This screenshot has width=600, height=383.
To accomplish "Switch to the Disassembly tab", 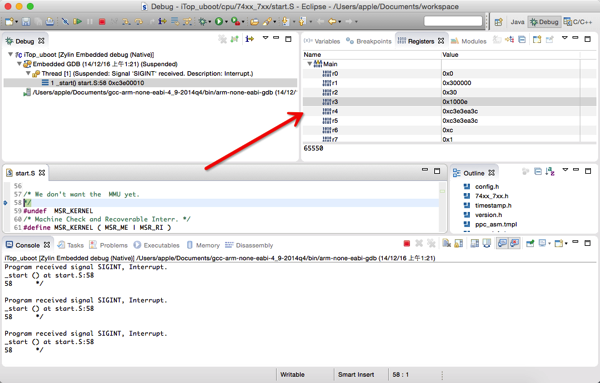I will [x=249, y=245].
